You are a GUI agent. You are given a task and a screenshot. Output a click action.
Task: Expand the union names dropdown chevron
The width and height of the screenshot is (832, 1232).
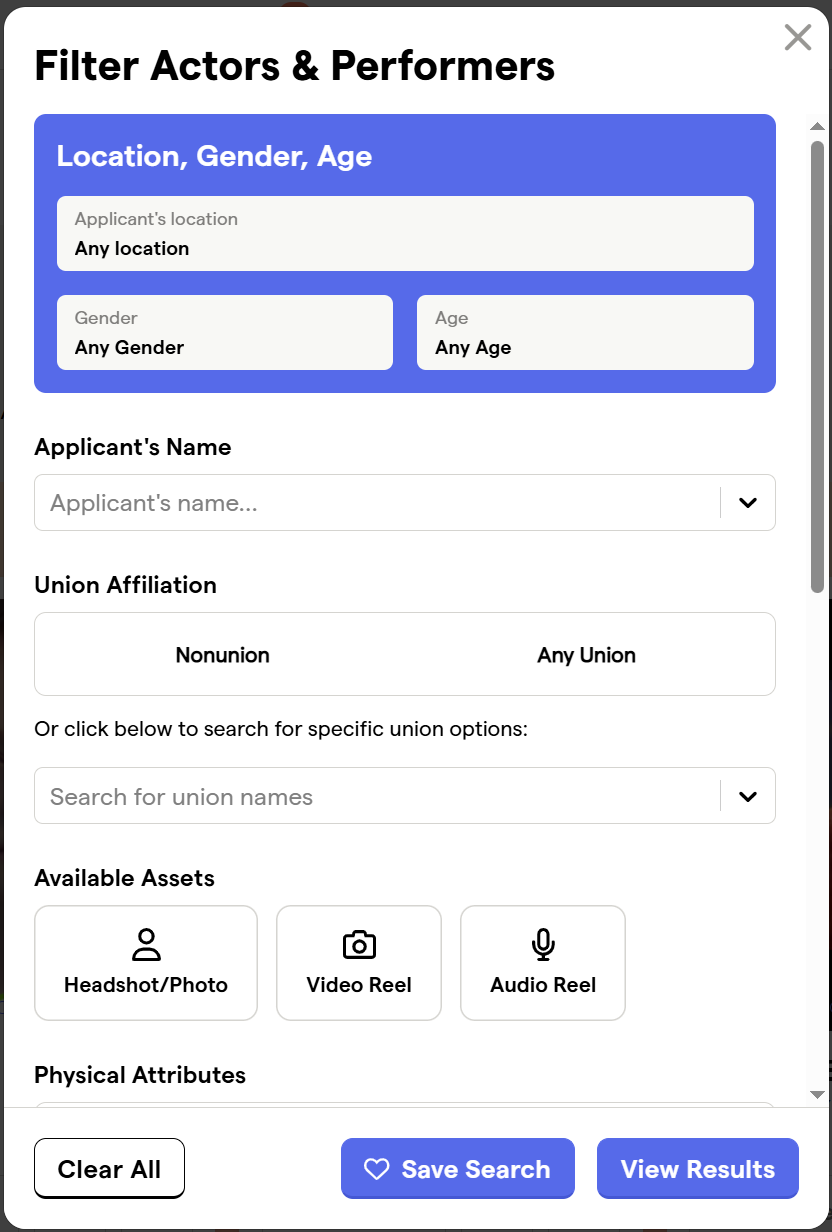point(748,796)
